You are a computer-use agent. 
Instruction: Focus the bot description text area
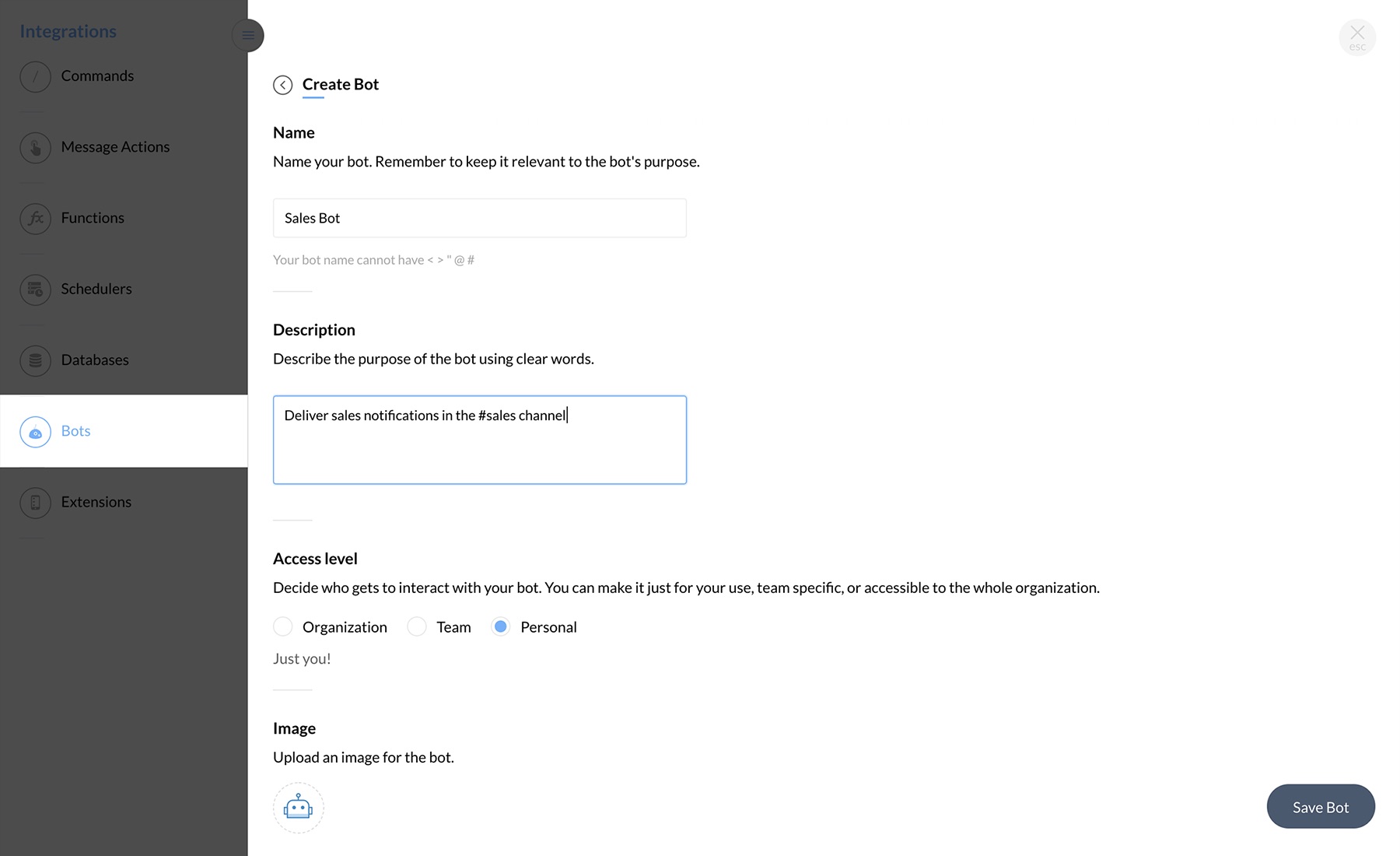[480, 440]
